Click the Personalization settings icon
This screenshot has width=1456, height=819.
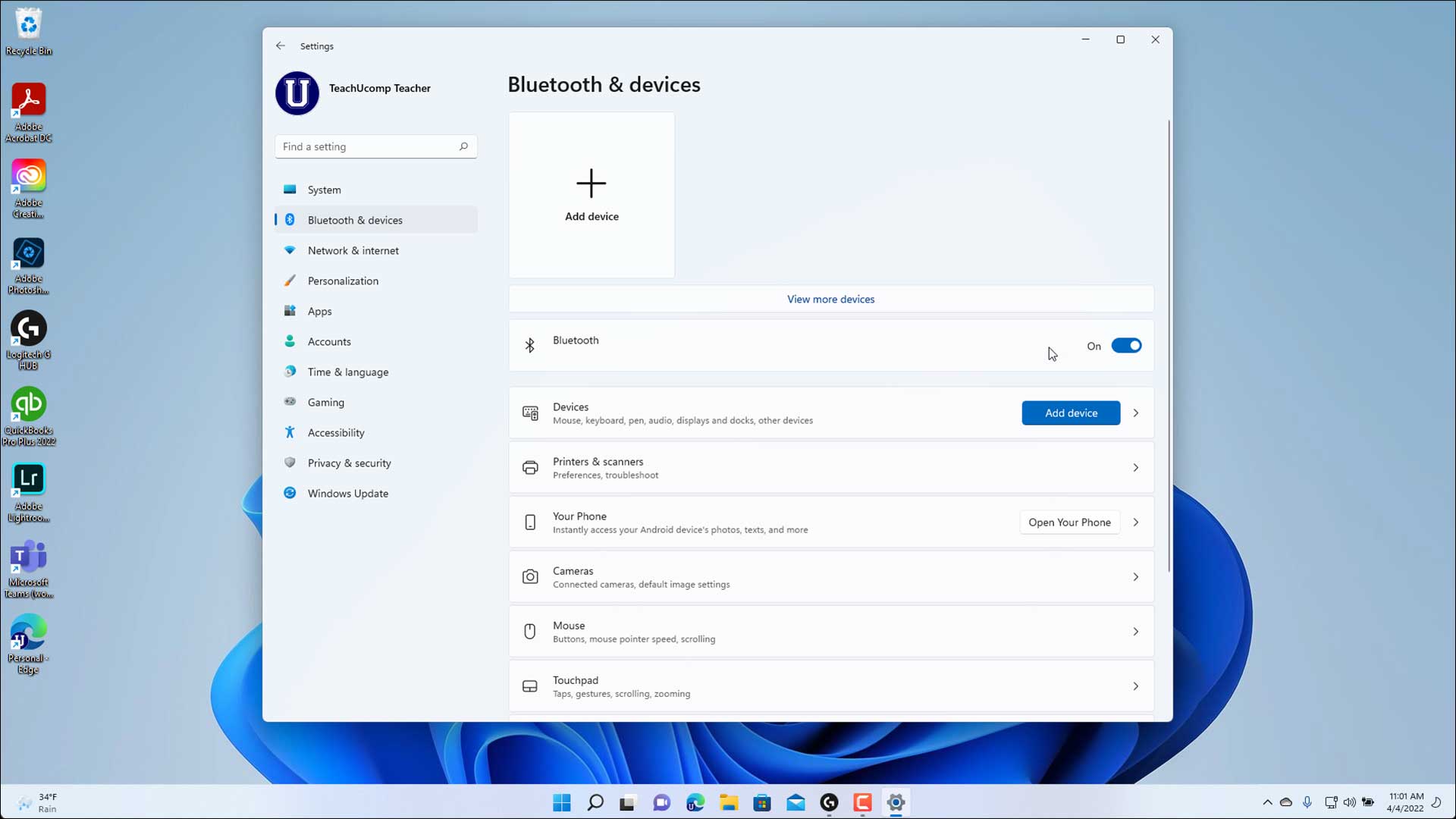[290, 280]
